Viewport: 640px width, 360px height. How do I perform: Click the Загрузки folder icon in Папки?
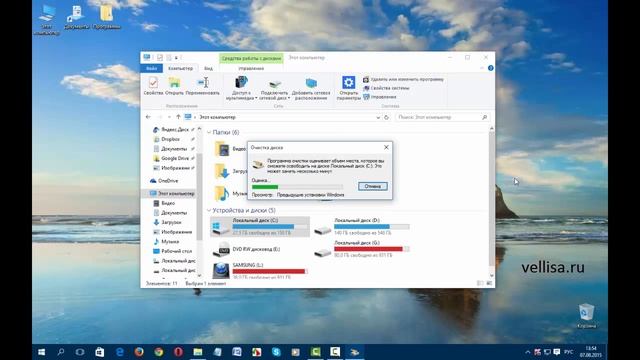coord(222,171)
